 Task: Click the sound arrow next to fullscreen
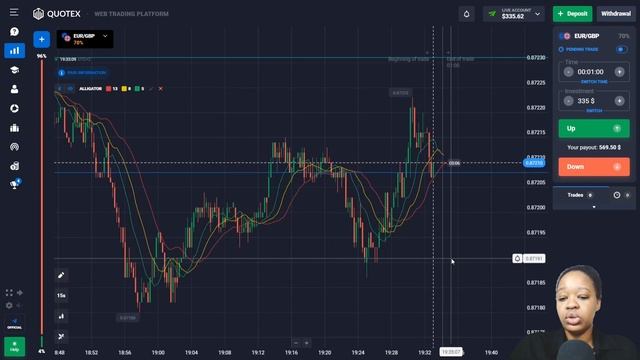(x=20, y=292)
